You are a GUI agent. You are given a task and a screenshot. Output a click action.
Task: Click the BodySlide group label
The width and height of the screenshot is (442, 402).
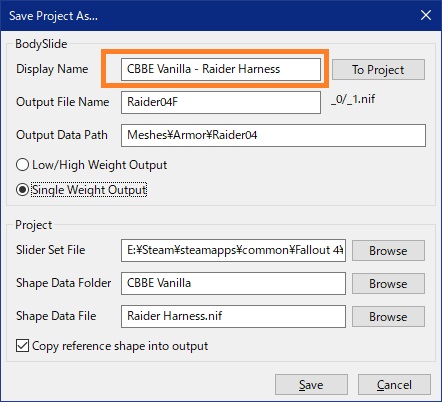tap(41, 44)
